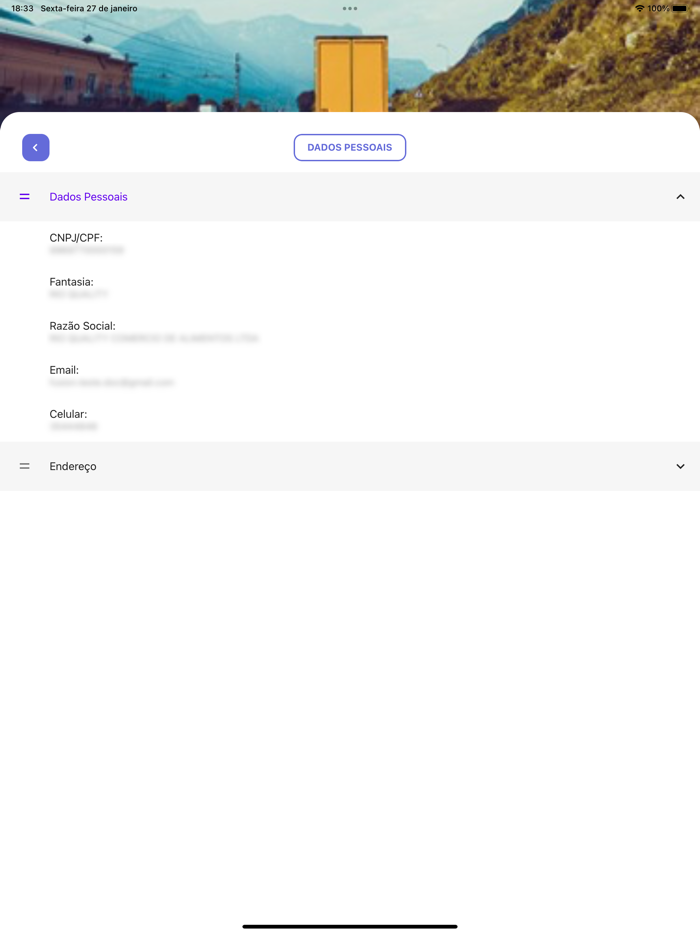Image resolution: width=700 pixels, height=934 pixels.
Task: Click the Email label
Action: point(64,370)
